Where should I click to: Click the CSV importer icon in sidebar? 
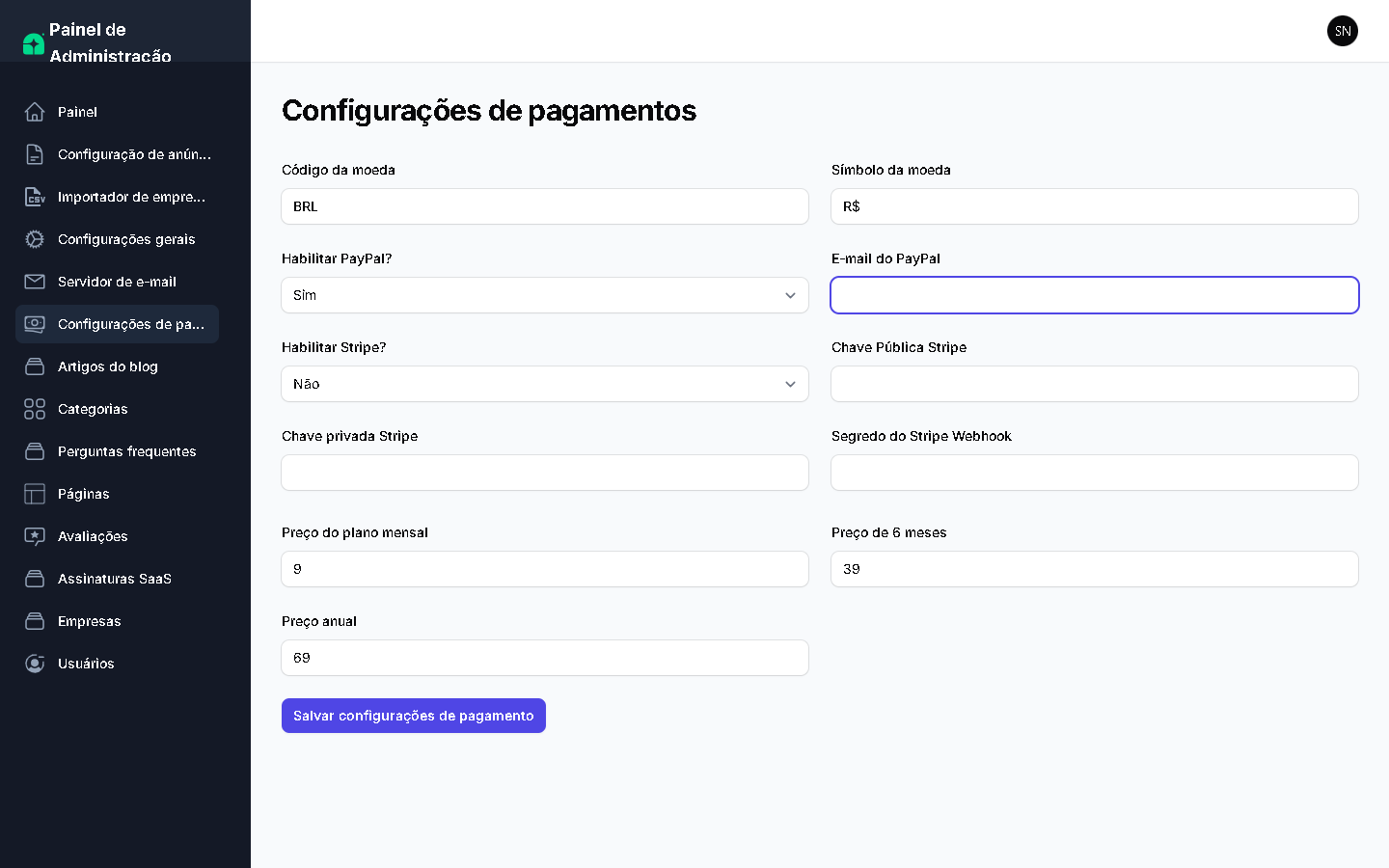coord(35,197)
